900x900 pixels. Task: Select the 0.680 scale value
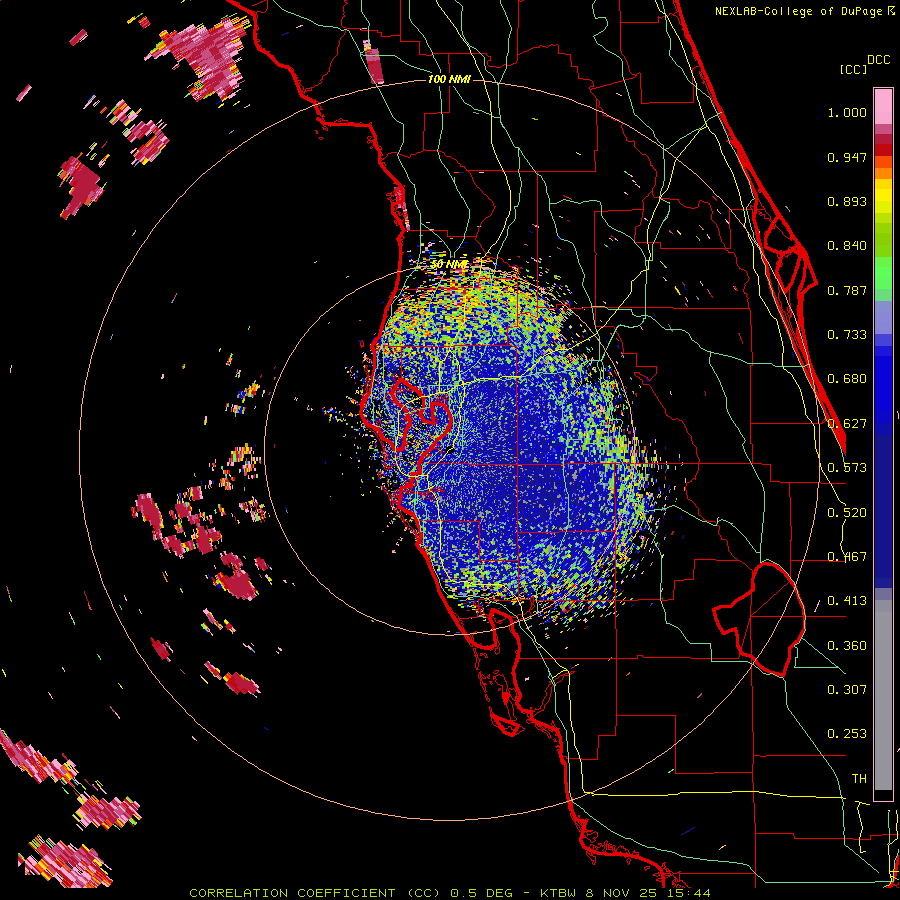pyautogui.click(x=847, y=379)
